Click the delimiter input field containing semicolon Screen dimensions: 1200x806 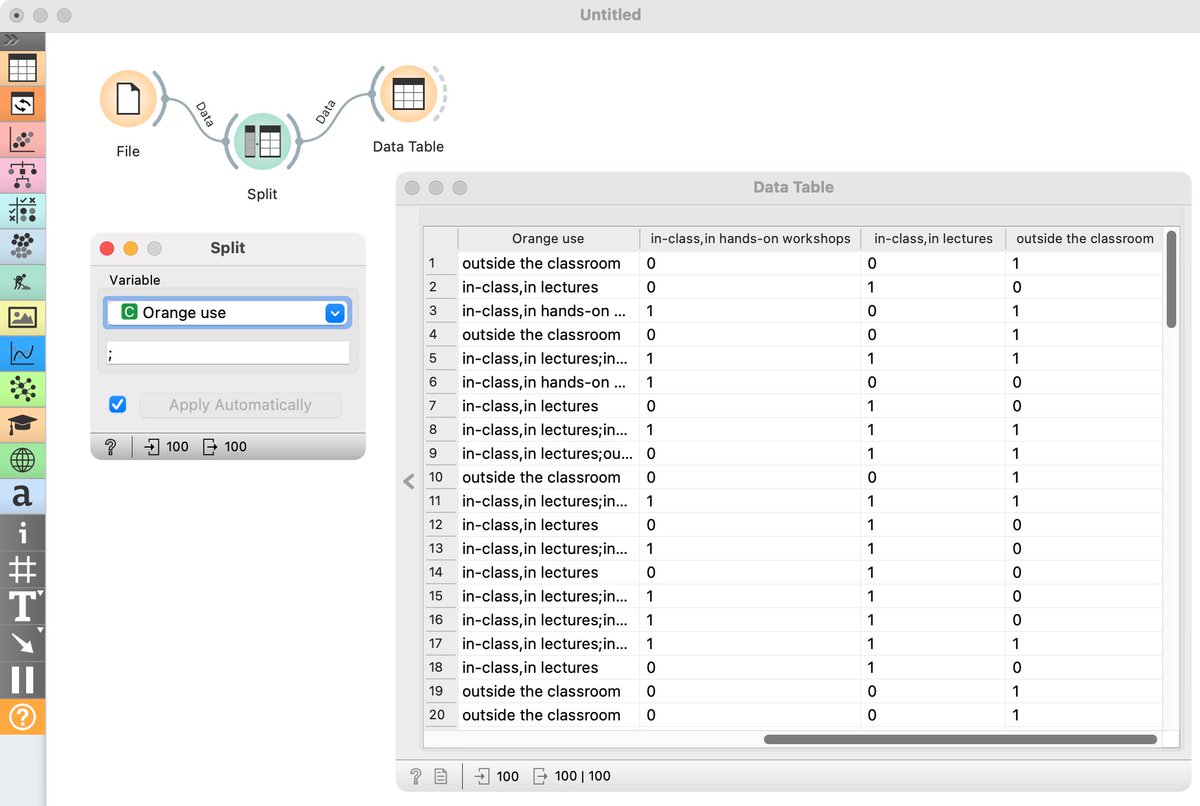point(227,353)
